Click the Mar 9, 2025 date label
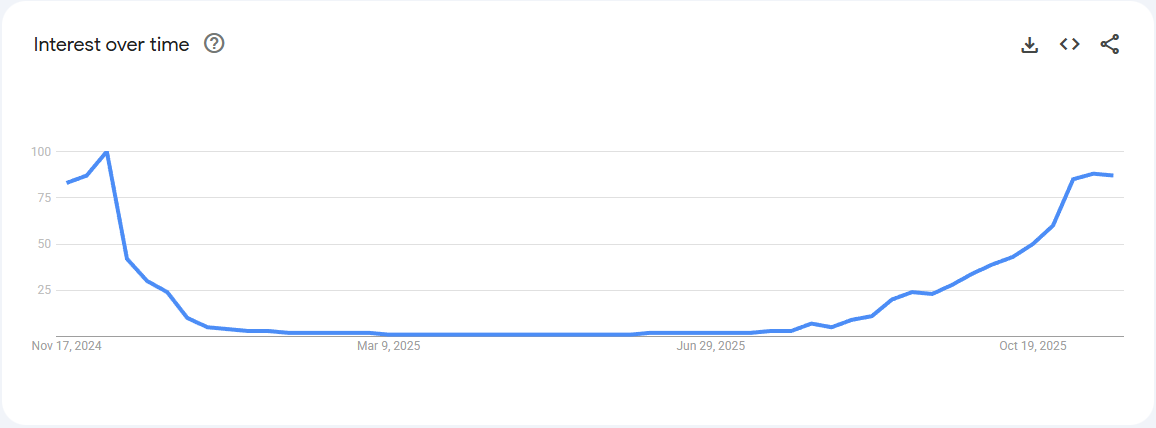The width and height of the screenshot is (1156, 428). click(x=389, y=346)
